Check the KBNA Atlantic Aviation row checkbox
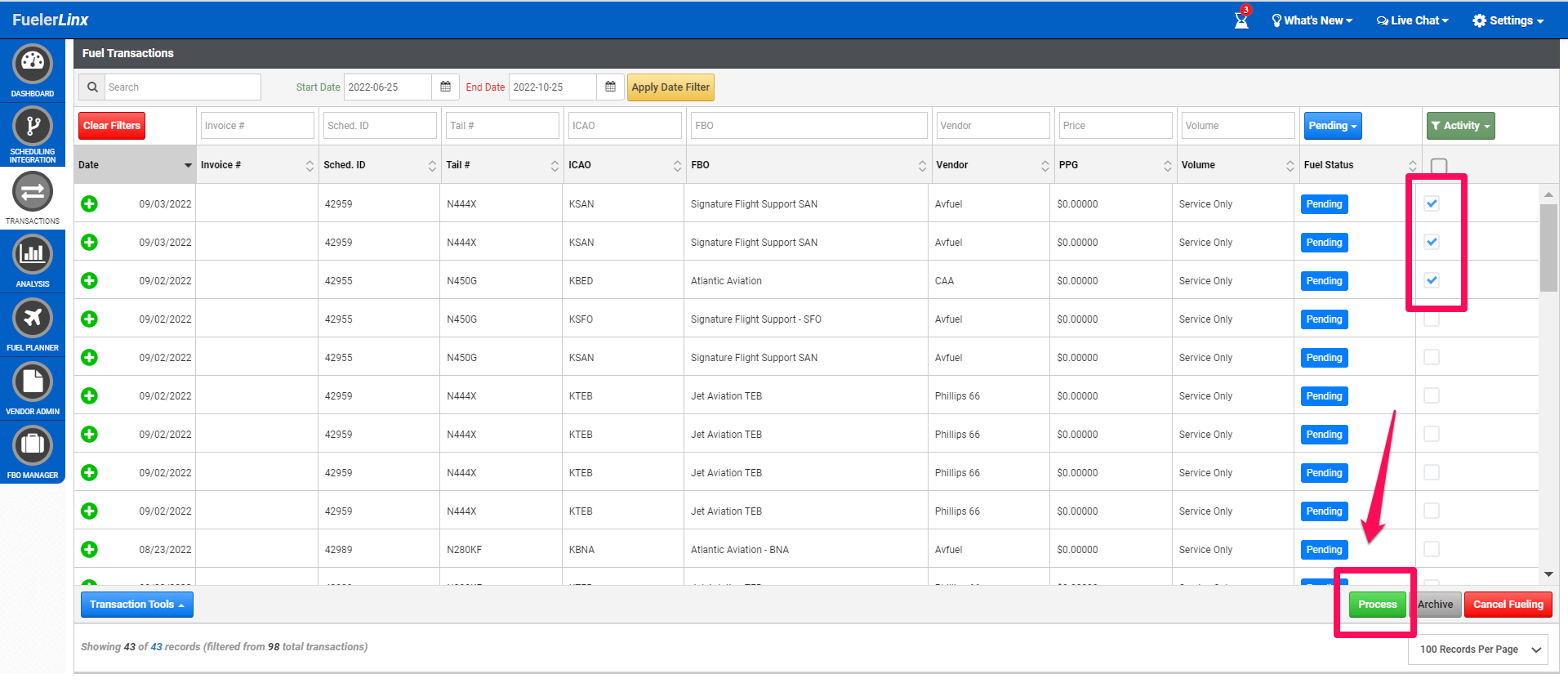The width and height of the screenshot is (1568, 692). point(1432,549)
